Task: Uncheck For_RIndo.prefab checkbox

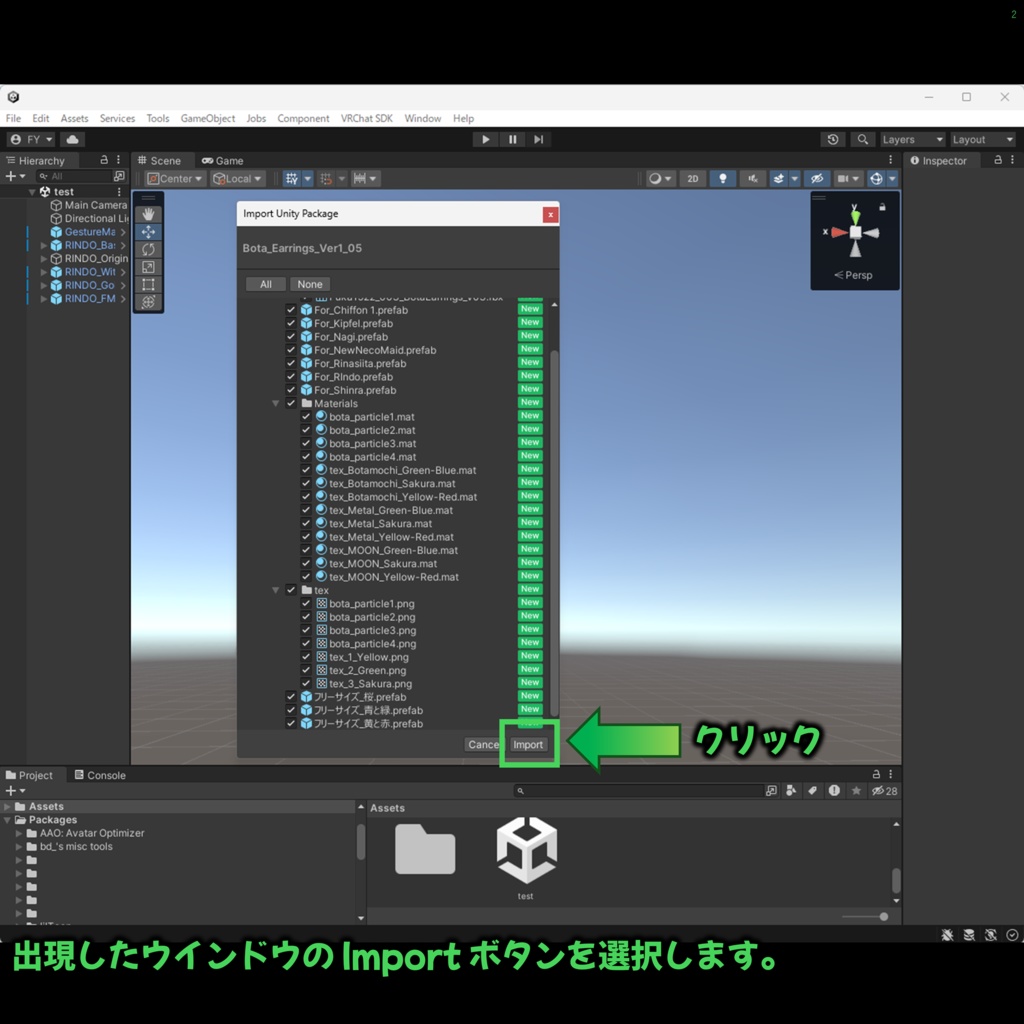Action: [x=291, y=376]
